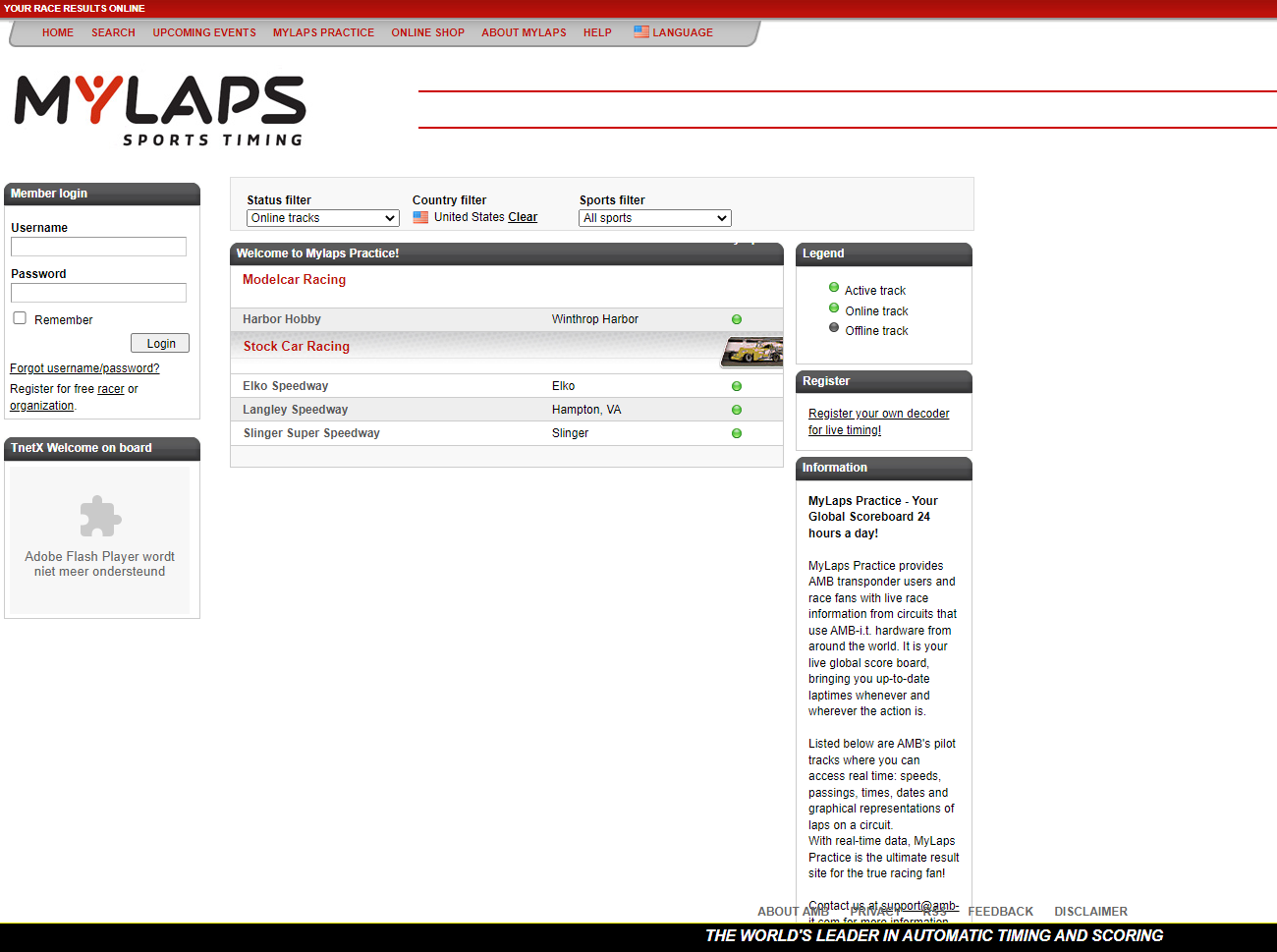Expand the Sports filter dropdown
1277x952 pixels.
[x=654, y=218]
